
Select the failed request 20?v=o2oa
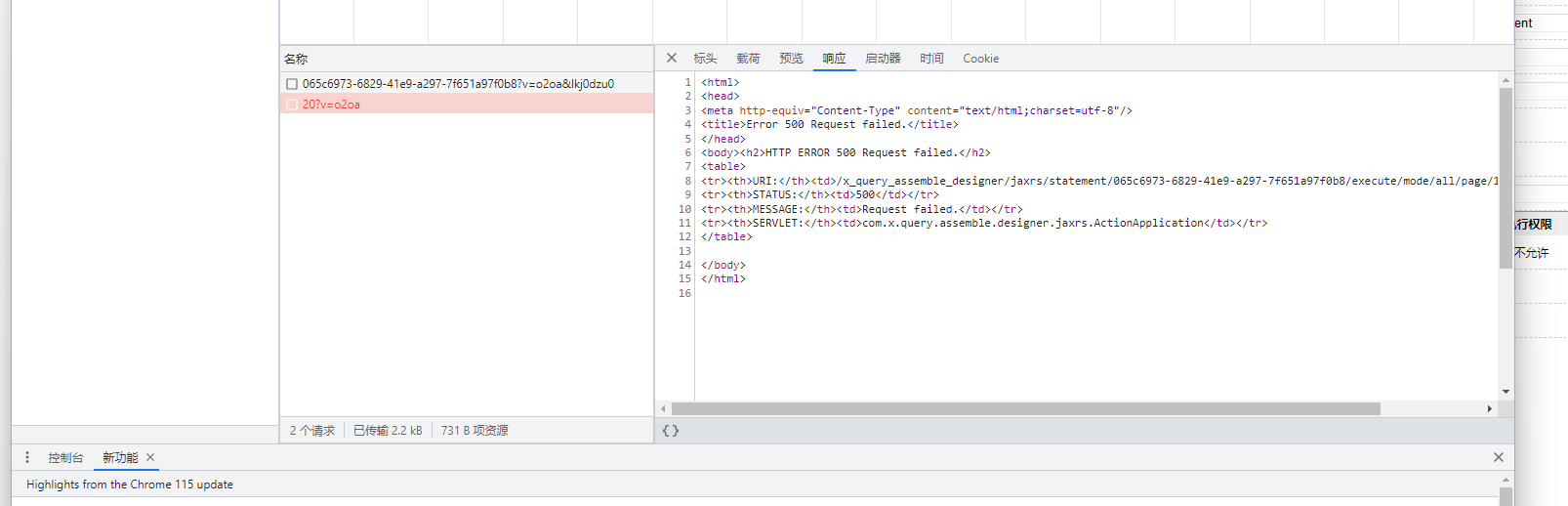pyautogui.click(x=331, y=105)
